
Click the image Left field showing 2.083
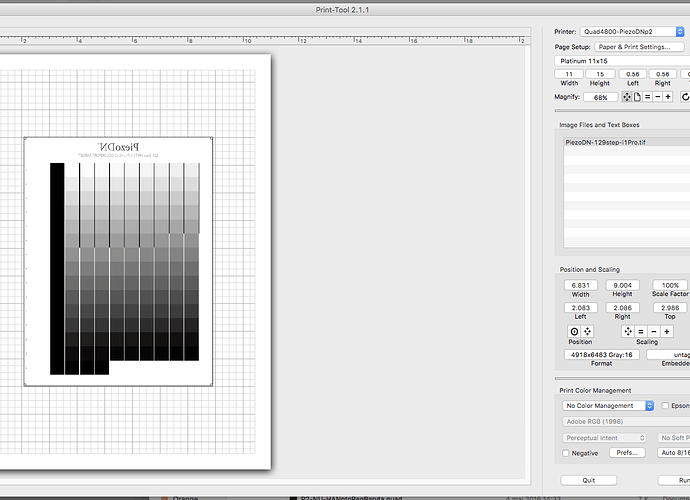[580, 308]
